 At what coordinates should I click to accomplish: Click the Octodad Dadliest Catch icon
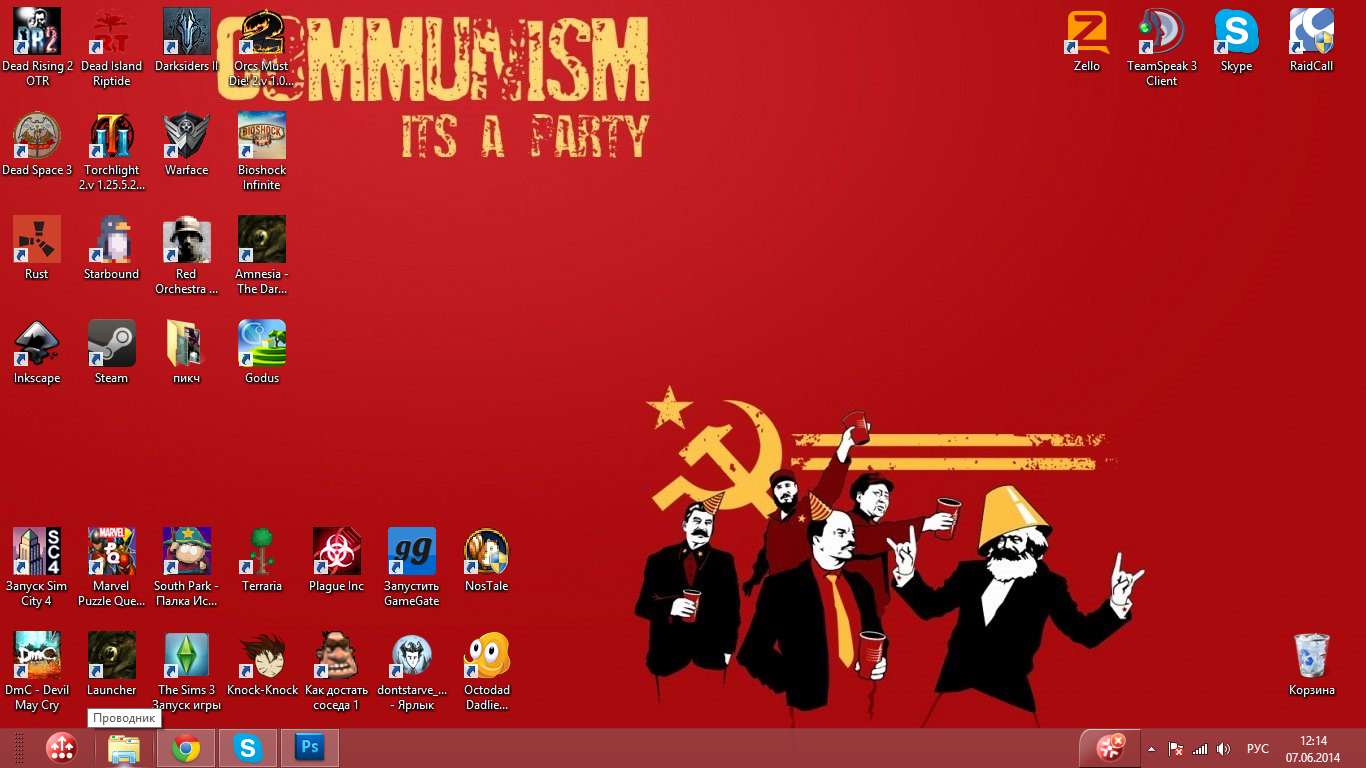pyautogui.click(x=487, y=655)
